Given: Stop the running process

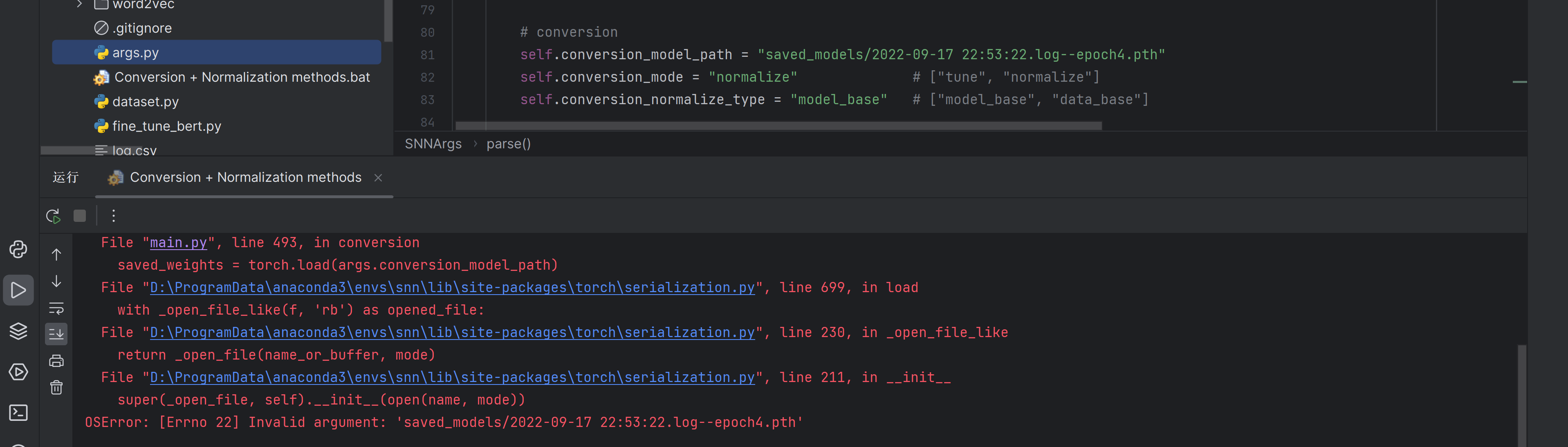Looking at the screenshot, I should [x=80, y=216].
